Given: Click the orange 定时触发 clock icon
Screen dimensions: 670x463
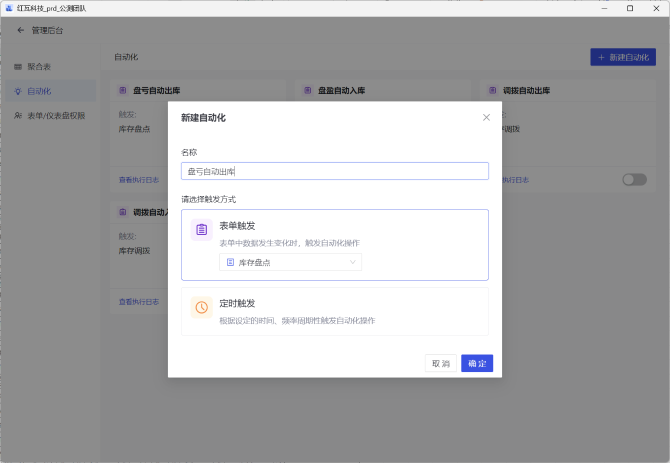Looking at the screenshot, I should [x=202, y=307].
